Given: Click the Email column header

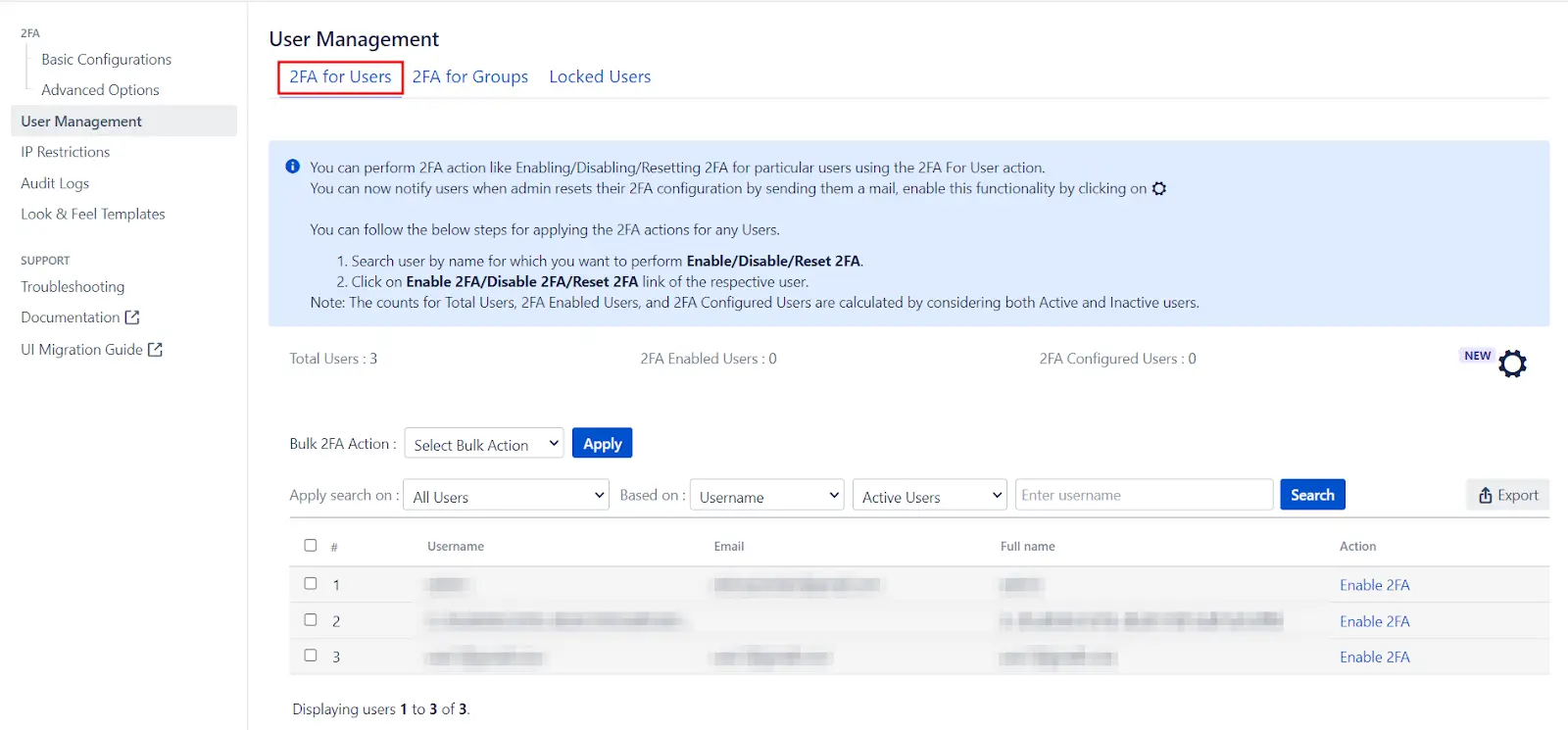Looking at the screenshot, I should [x=729, y=546].
